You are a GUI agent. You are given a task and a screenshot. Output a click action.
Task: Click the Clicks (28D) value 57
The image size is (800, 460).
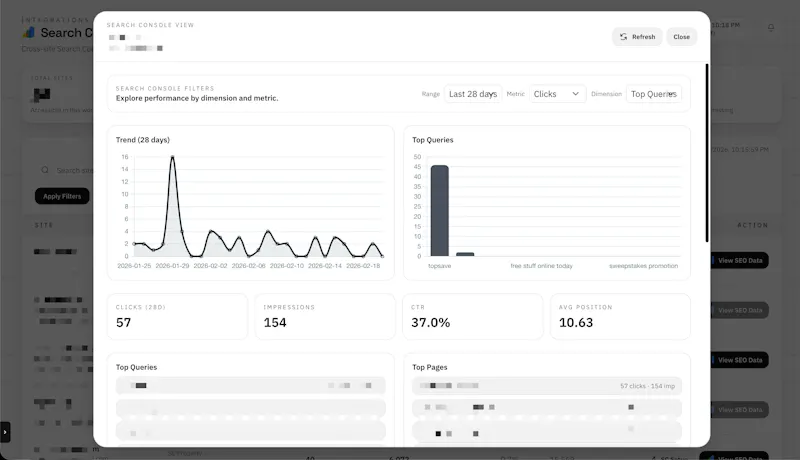point(123,322)
